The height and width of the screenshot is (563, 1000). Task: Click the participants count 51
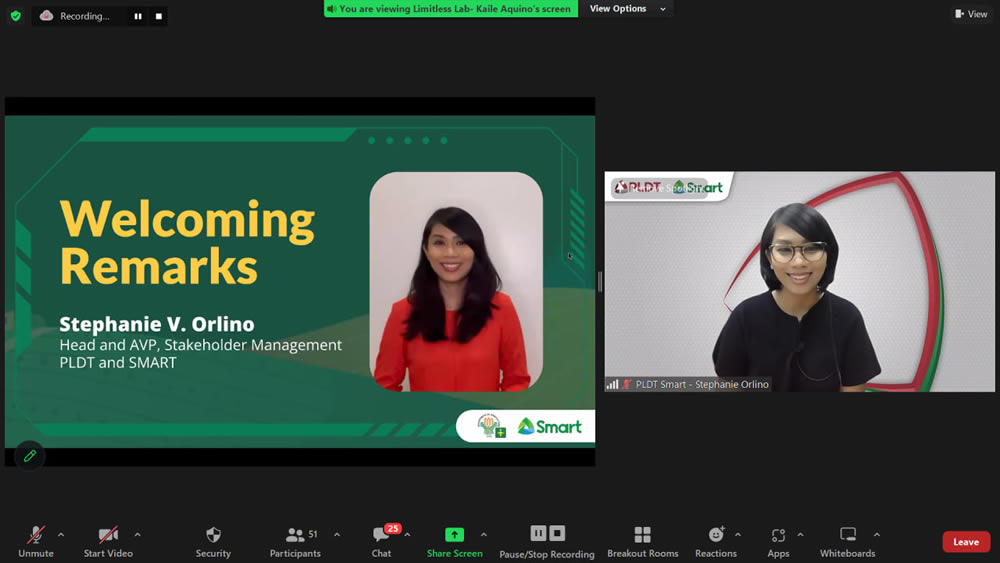point(312,534)
